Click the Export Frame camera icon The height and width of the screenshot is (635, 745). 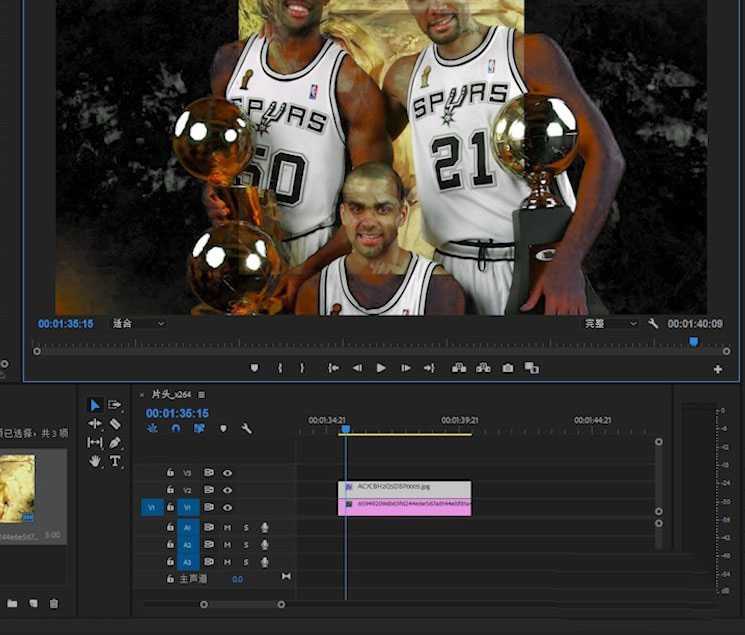[x=508, y=368]
